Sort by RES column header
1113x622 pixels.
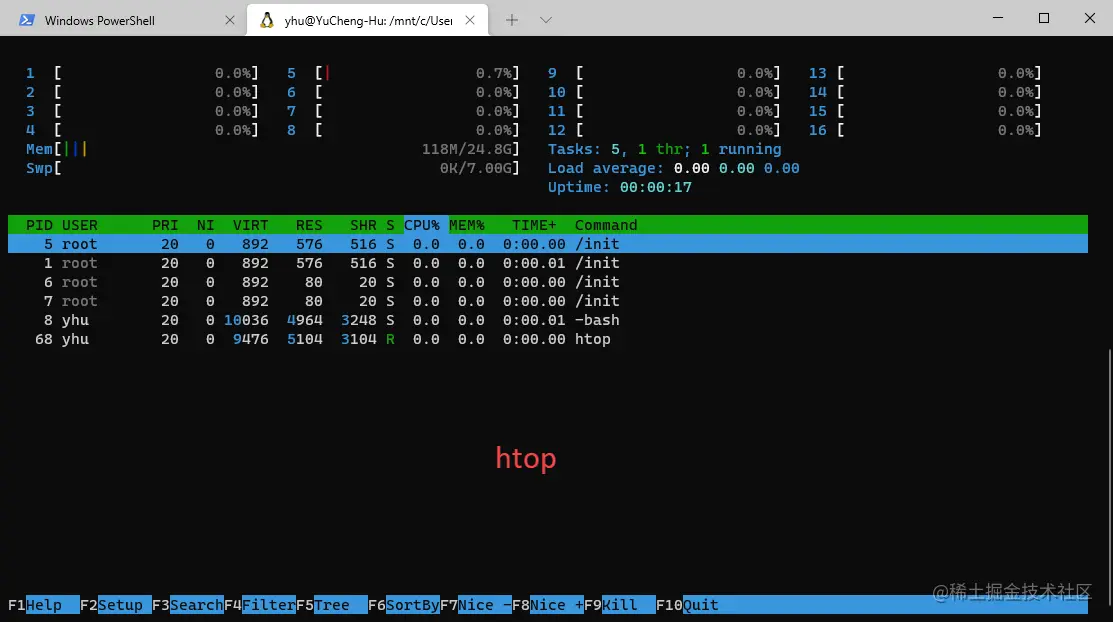click(x=309, y=225)
